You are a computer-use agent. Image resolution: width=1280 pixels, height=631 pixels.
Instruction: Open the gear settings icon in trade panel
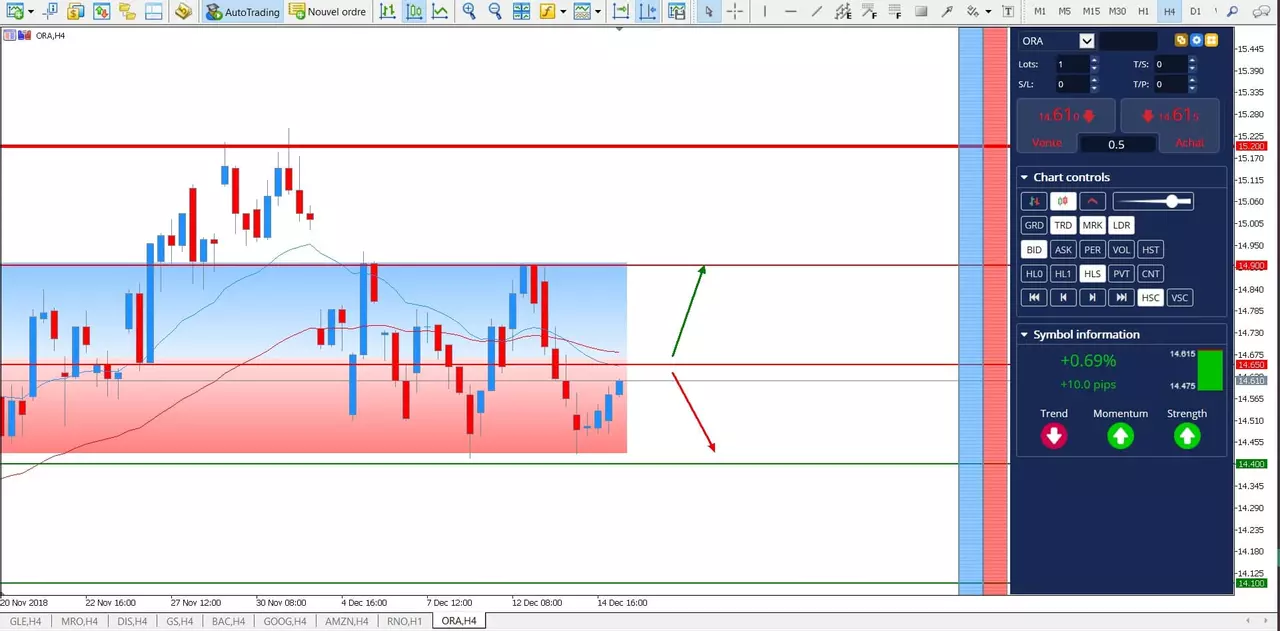tap(1196, 41)
